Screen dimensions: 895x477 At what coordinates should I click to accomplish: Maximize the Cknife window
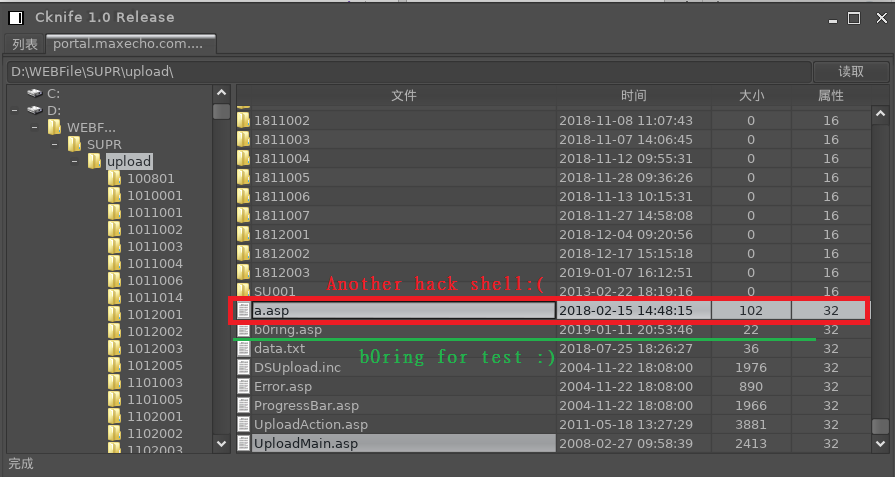coord(854,18)
